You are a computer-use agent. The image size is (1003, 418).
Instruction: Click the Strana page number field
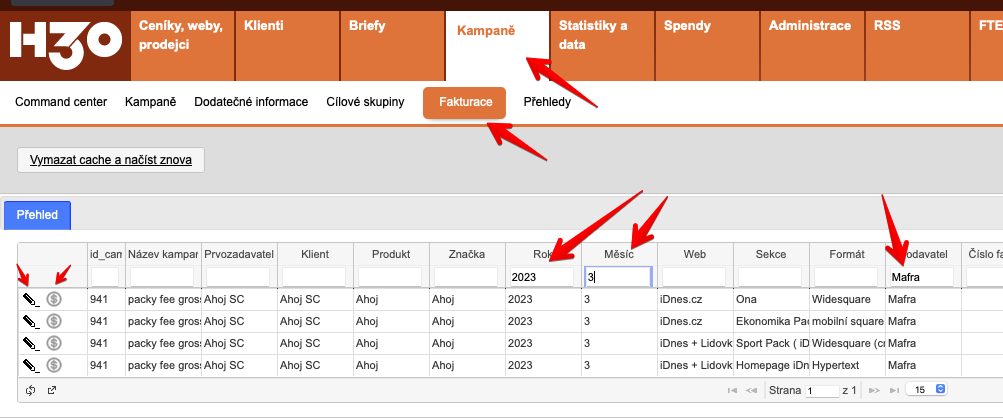tap(822, 391)
